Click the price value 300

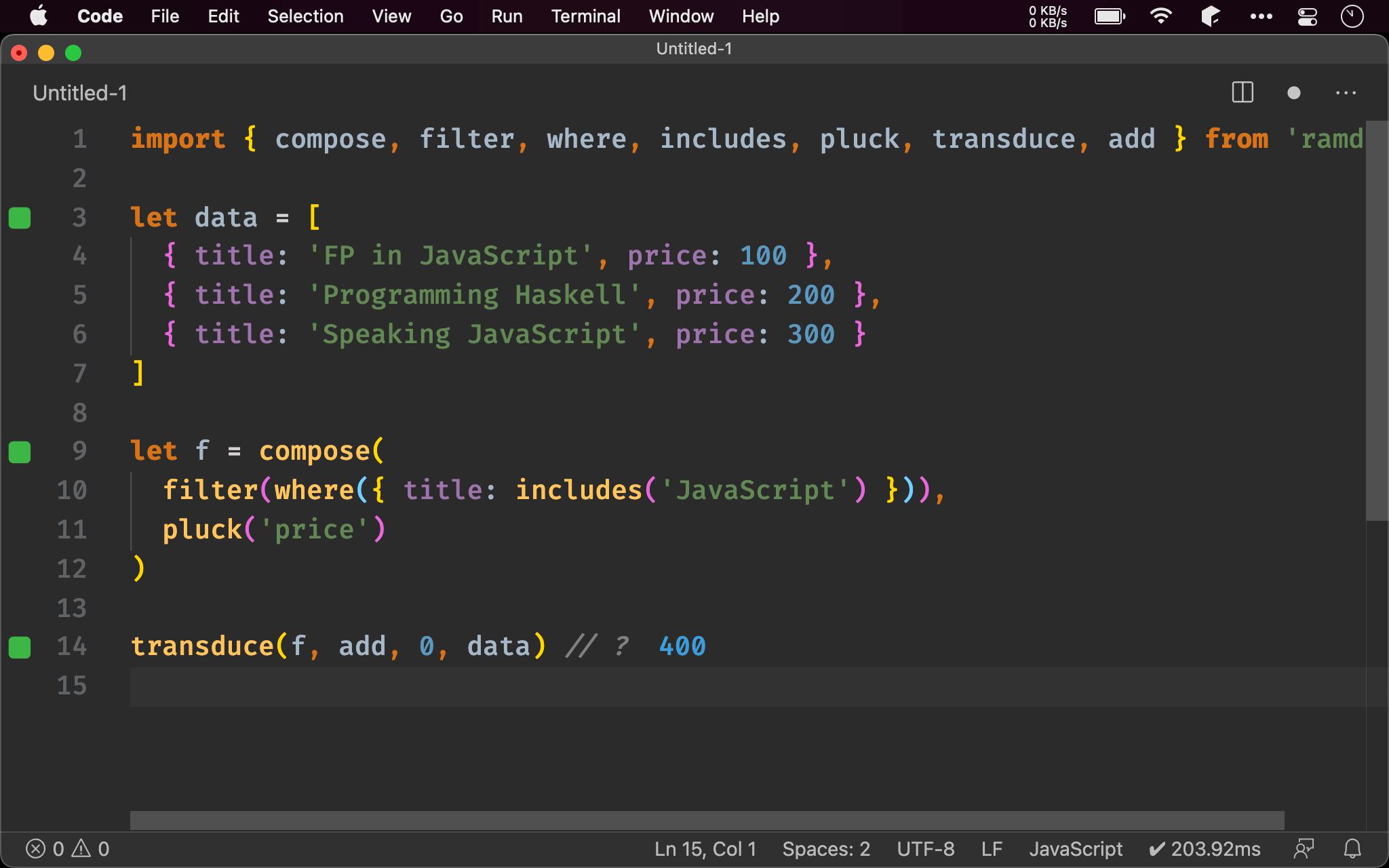(811, 334)
